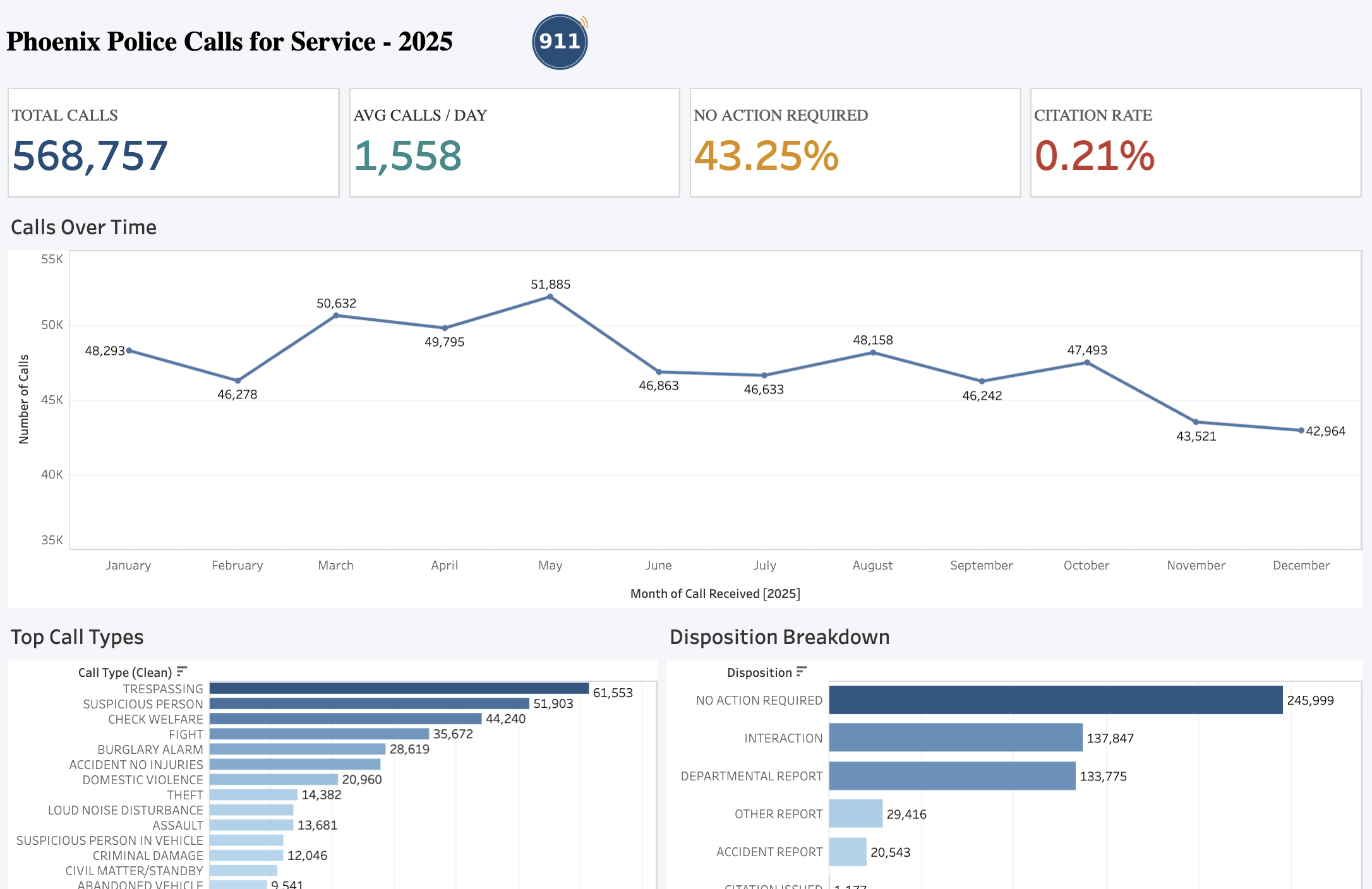Select the OTHER REPORT bar showing 29,416
The image size is (1372, 889).
[x=856, y=813]
